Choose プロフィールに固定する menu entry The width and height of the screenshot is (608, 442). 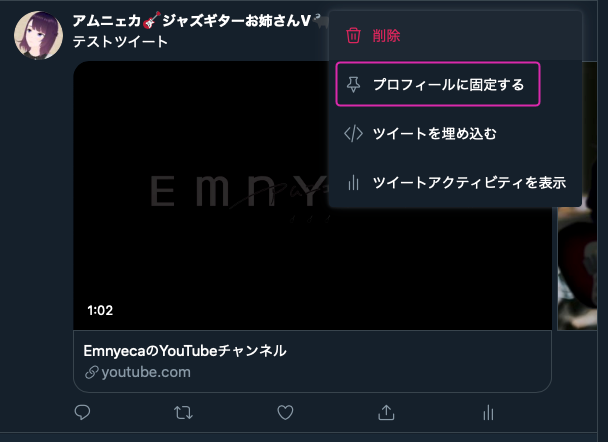click(438, 84)
